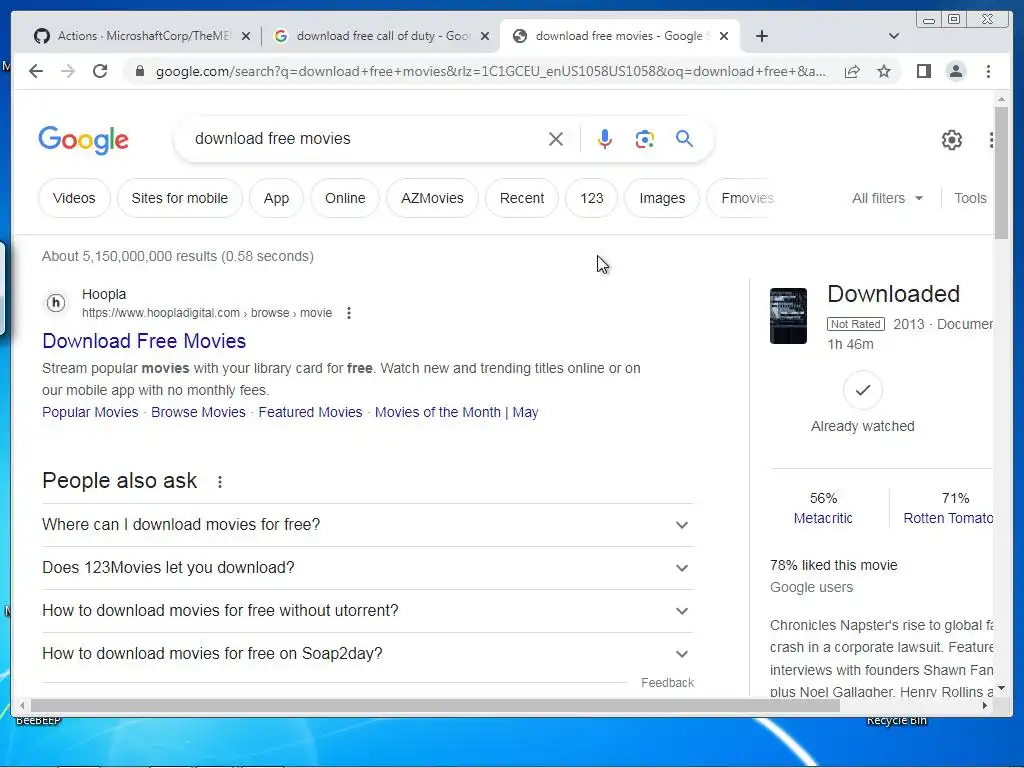Click the padlock site info icon
Viewport: 1024px width, 768px height.
(139, 71)
